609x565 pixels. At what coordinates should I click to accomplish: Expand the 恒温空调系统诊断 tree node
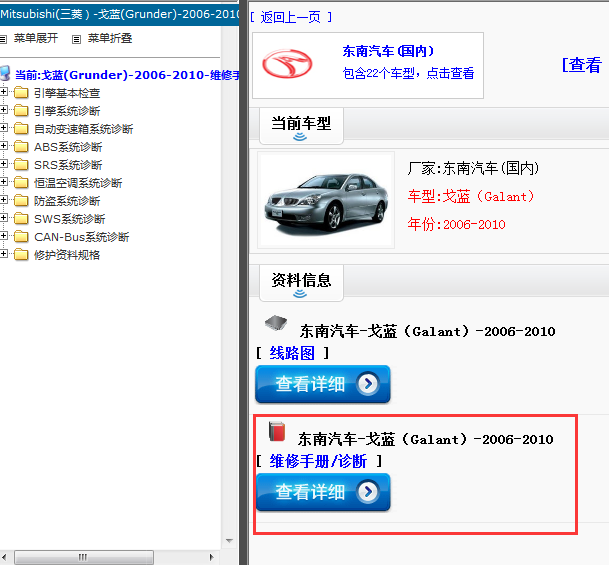coord(3,181)
